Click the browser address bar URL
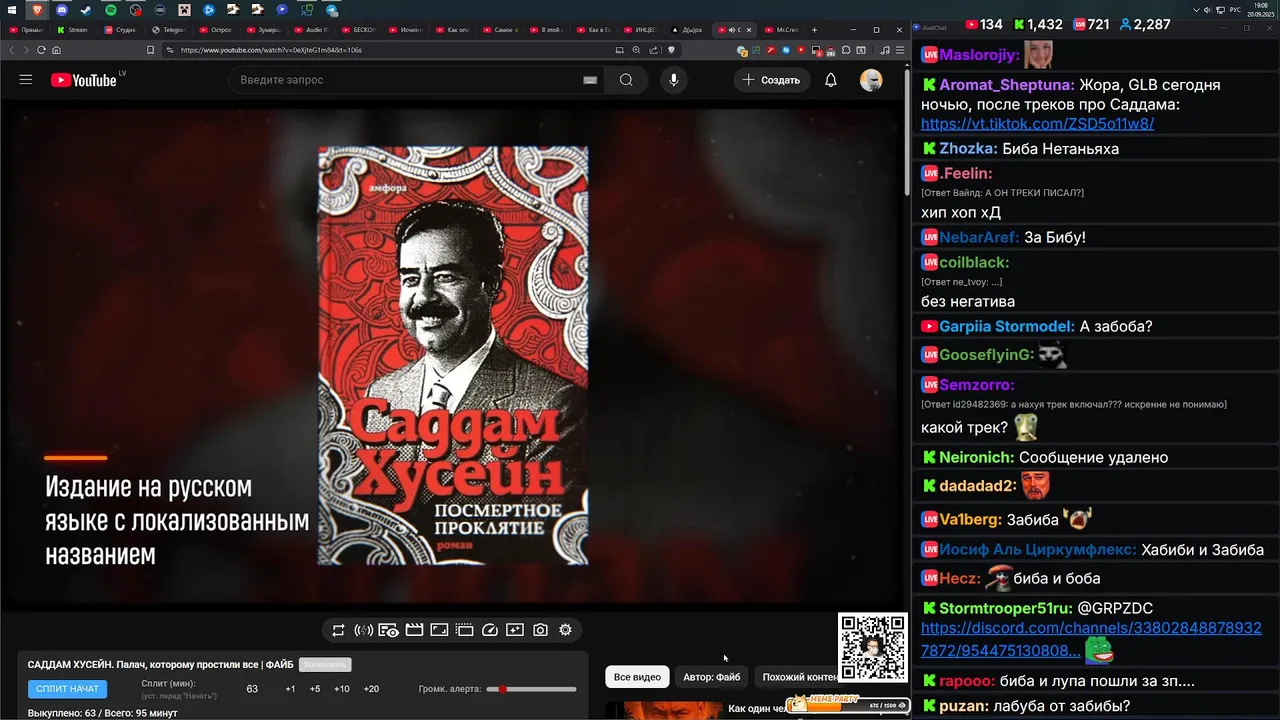Viewport: 1280px width, 720px height. 271,50
